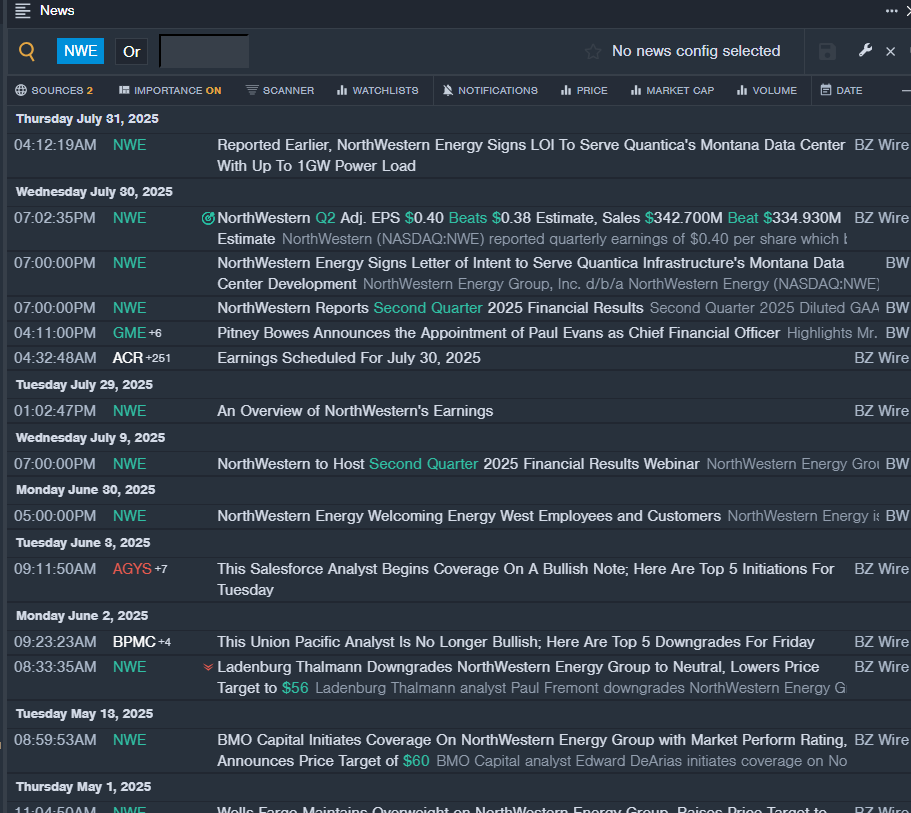Expand the +251 tickers next to ACR
This screenshot has height=813, width=911.
[x=158, y=358]
